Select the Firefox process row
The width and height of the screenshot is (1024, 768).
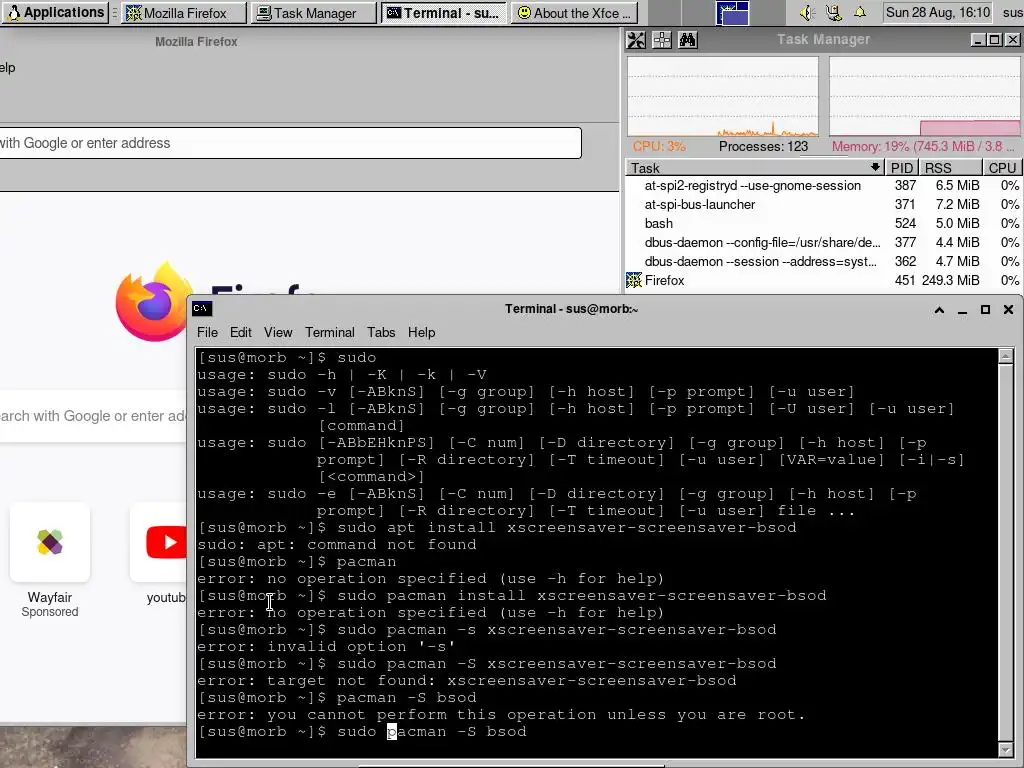824,280
